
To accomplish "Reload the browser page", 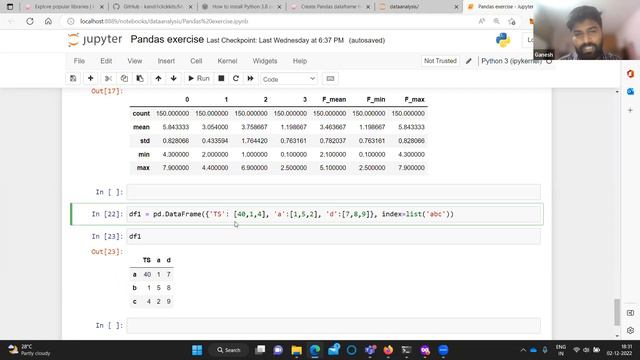I will (30, 21).
